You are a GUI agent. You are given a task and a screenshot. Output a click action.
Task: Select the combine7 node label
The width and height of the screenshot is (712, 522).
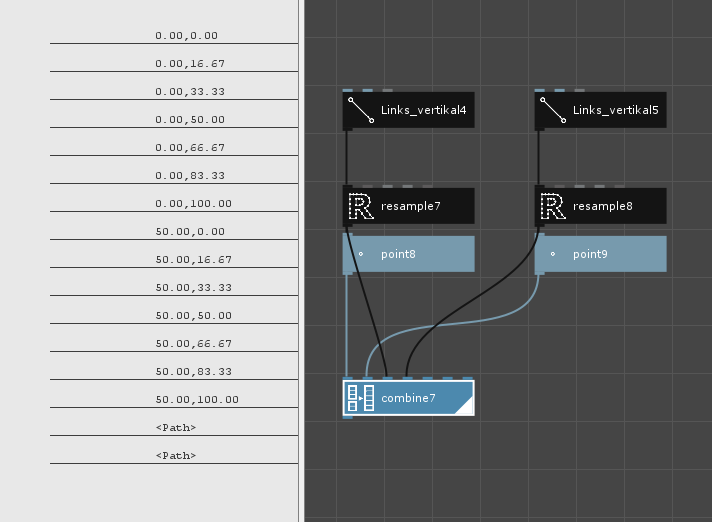408,398
